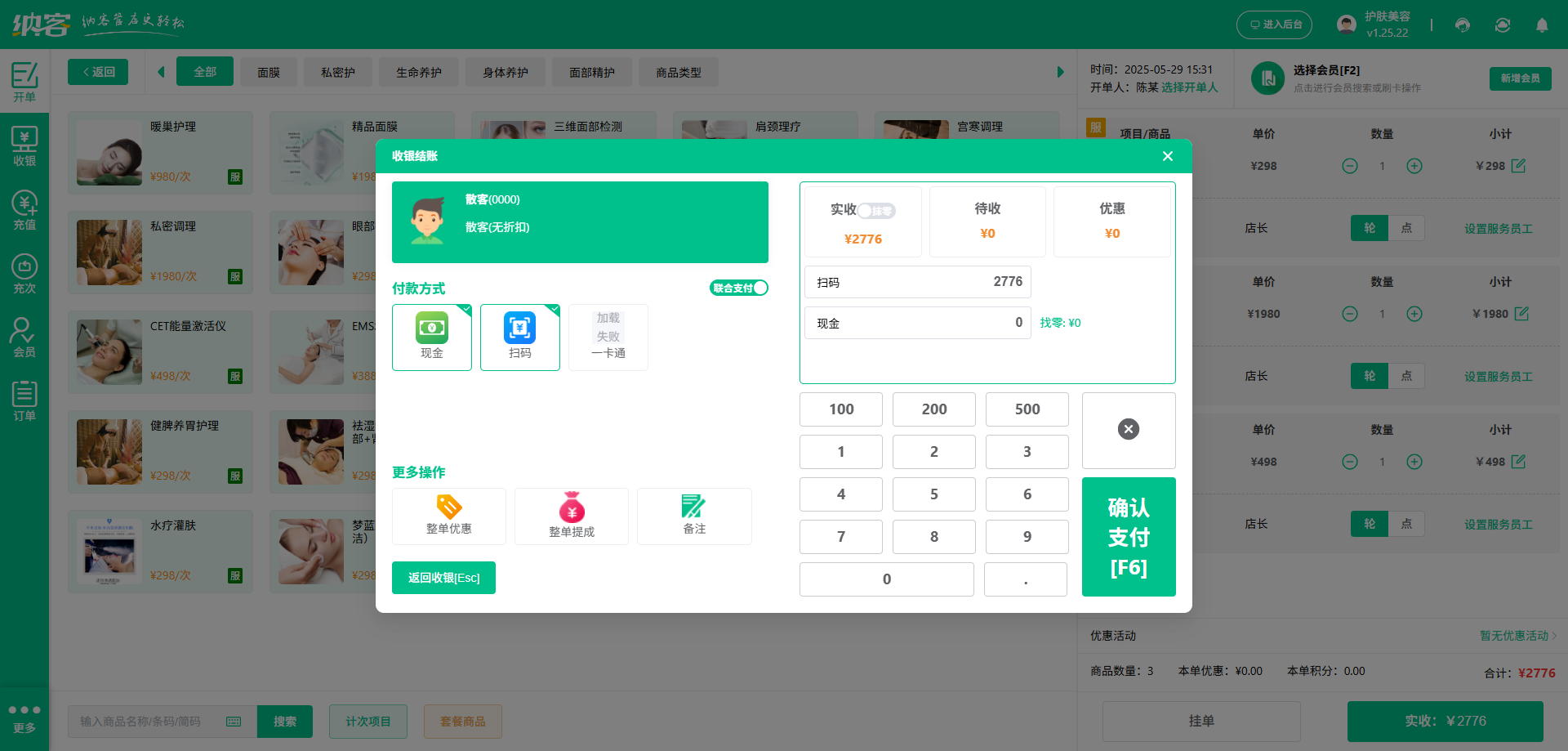Click the refresh sync icon in the header
The image size is (1568, 751).
pyautogui.click(x=1503, y=25)
